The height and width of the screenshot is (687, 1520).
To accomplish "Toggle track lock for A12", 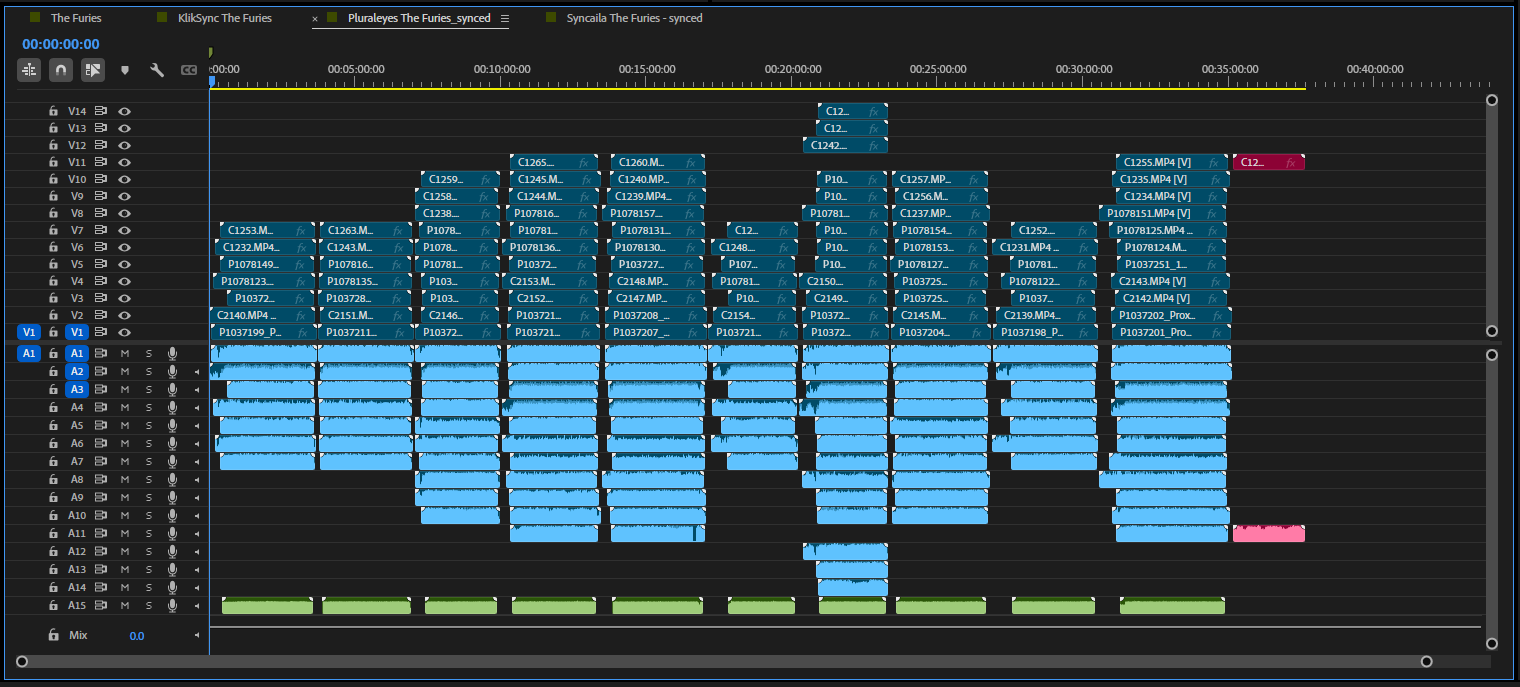I will point(54,551).
